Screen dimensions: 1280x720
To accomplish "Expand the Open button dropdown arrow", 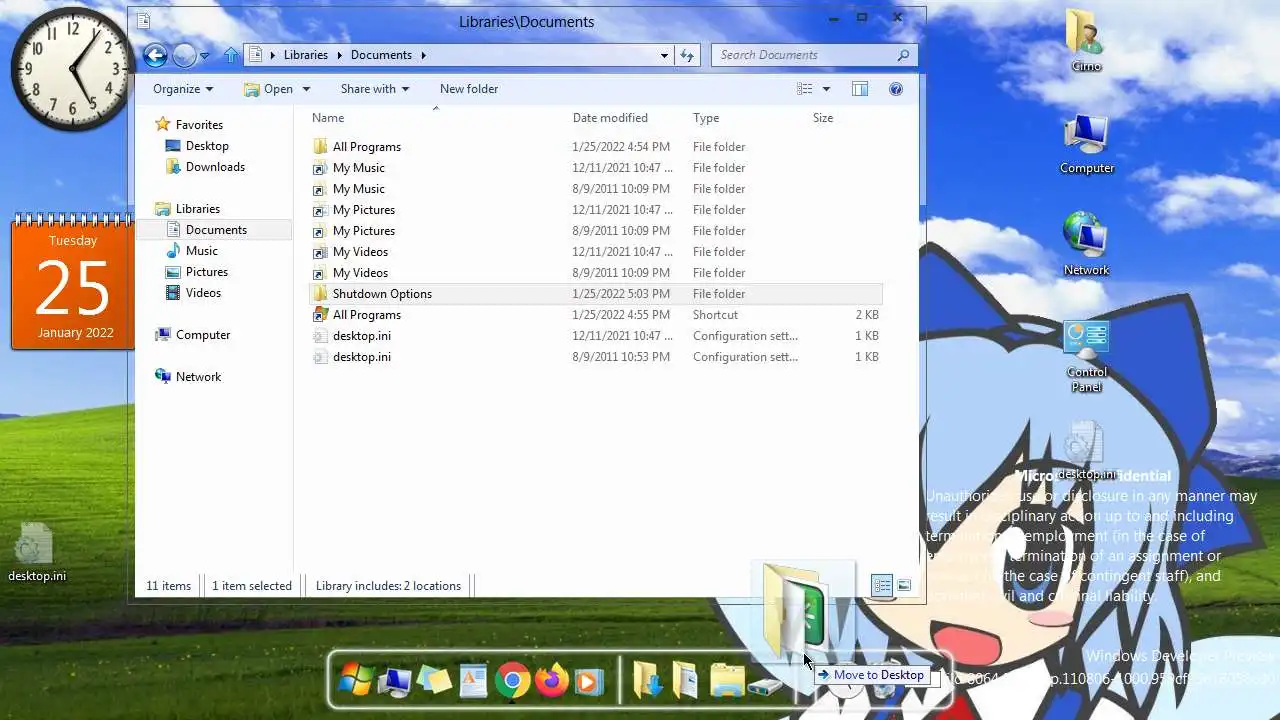I will [306, 89].
